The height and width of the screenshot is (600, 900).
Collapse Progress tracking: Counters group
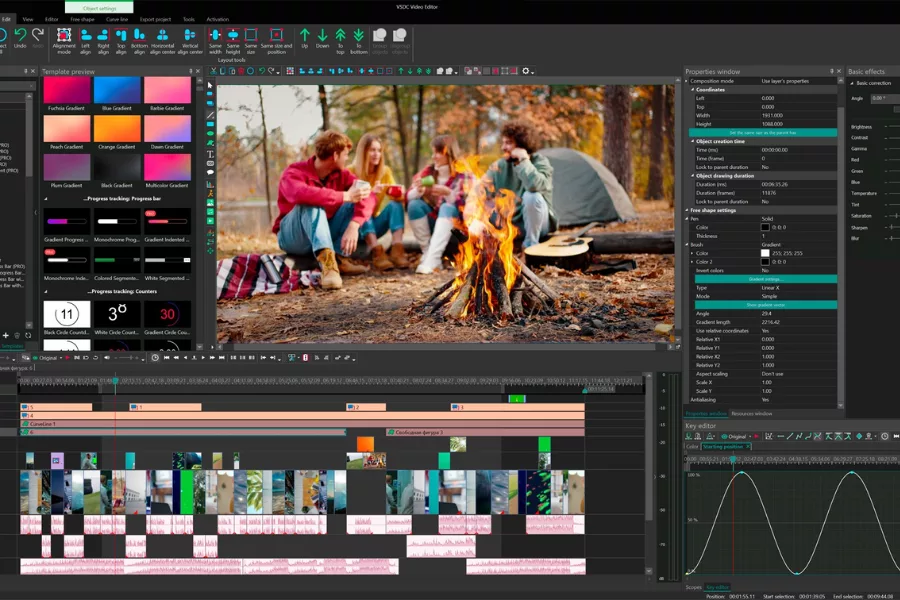46,292
